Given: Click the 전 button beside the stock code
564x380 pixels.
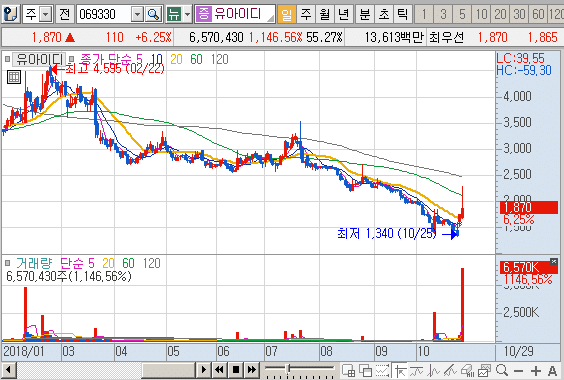Looking at the screenshot, I should coord(65,14).
